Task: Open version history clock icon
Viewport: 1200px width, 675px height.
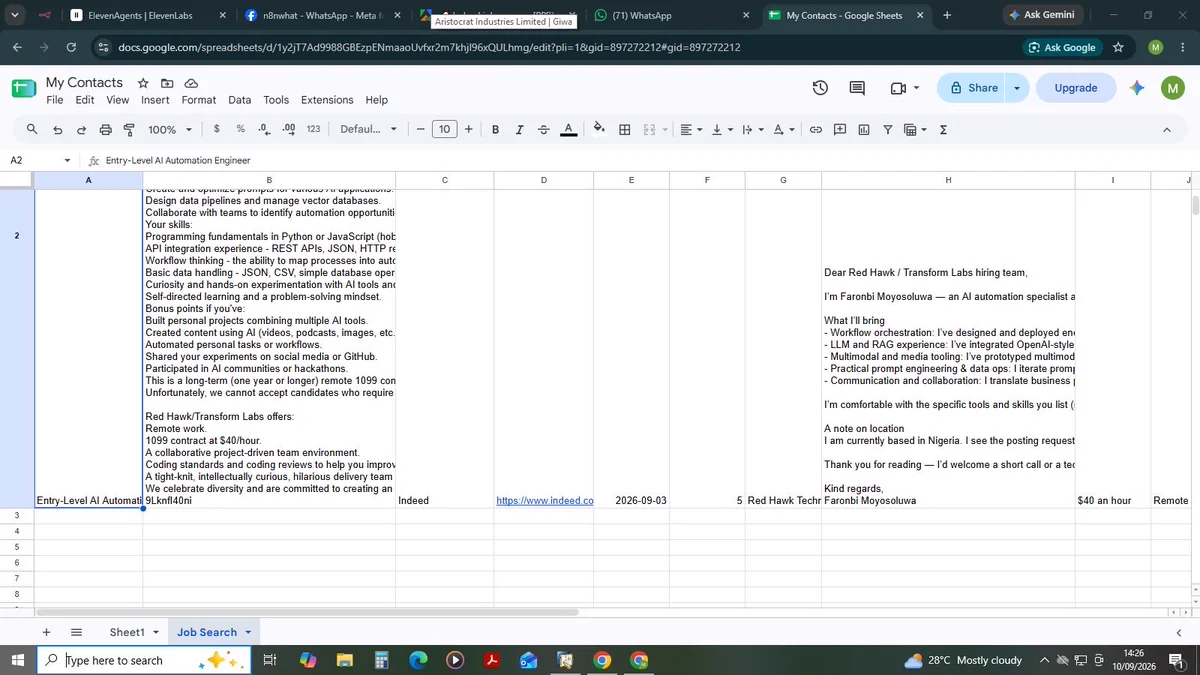Action: [820, 88]
